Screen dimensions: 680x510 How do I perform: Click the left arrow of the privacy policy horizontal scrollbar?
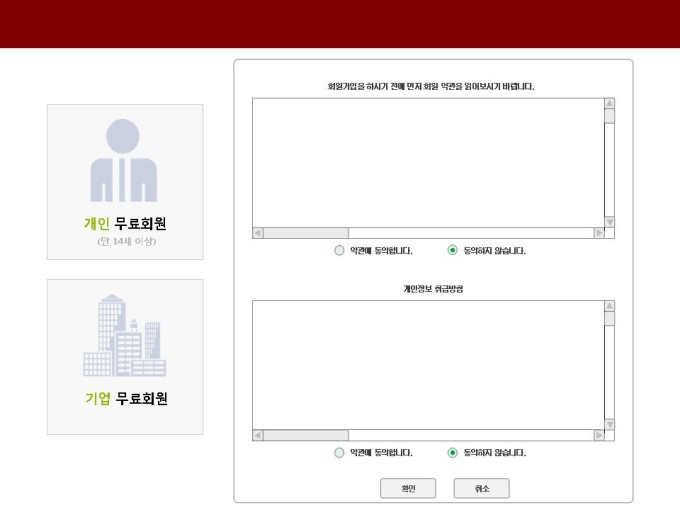258,435
